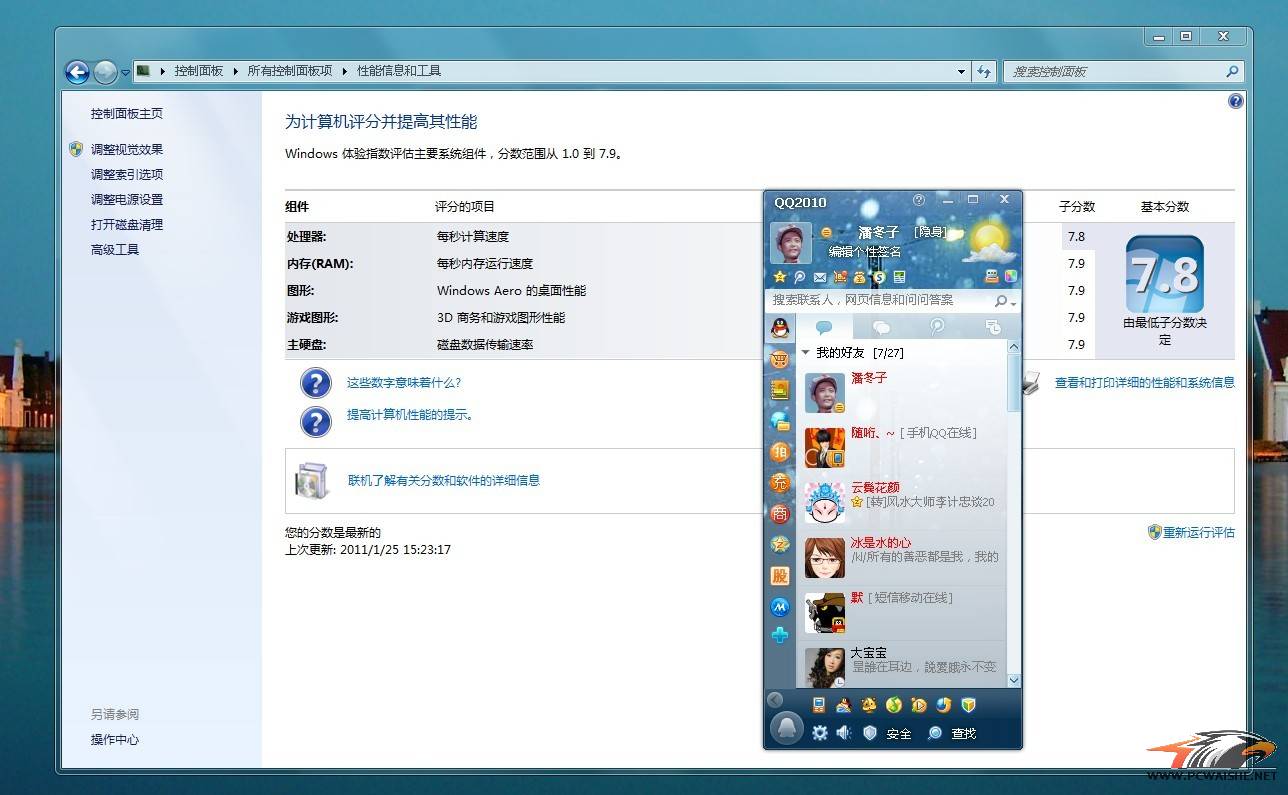The height and width of the screenshot is (795, 1288).
Task: Open Tencent Weibo icon below the signature
Action: [x=799, y=277]
